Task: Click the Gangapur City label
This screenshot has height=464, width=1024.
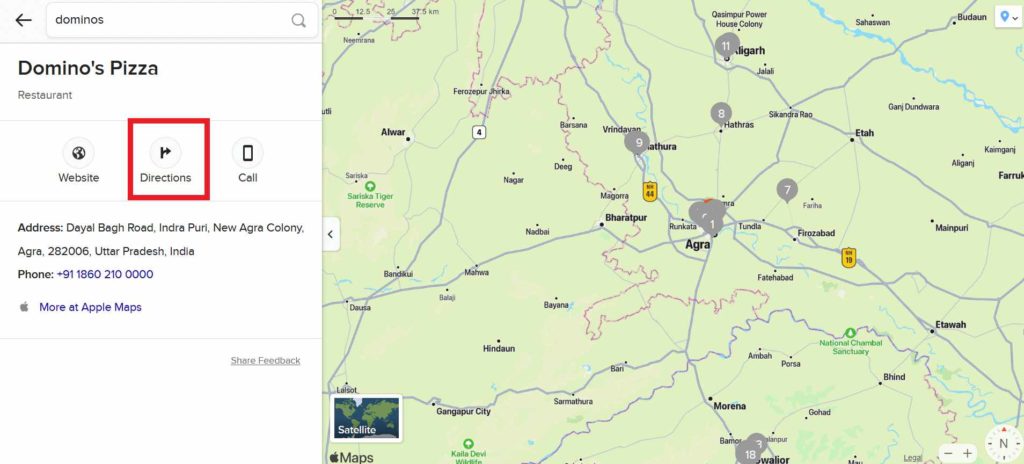Action: (x=464, y=412)
